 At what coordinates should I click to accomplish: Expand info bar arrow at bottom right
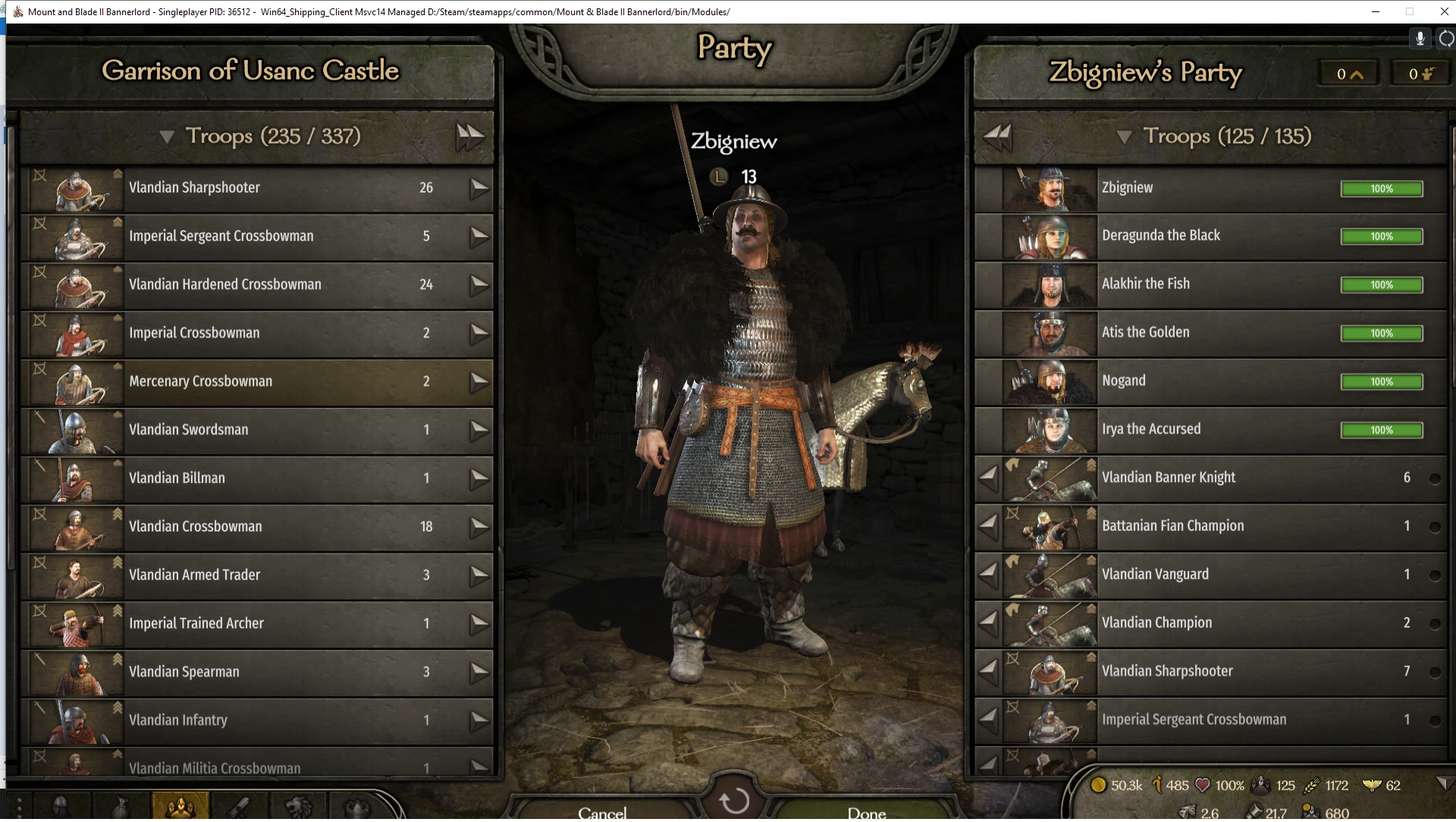tap(1442, 783)
